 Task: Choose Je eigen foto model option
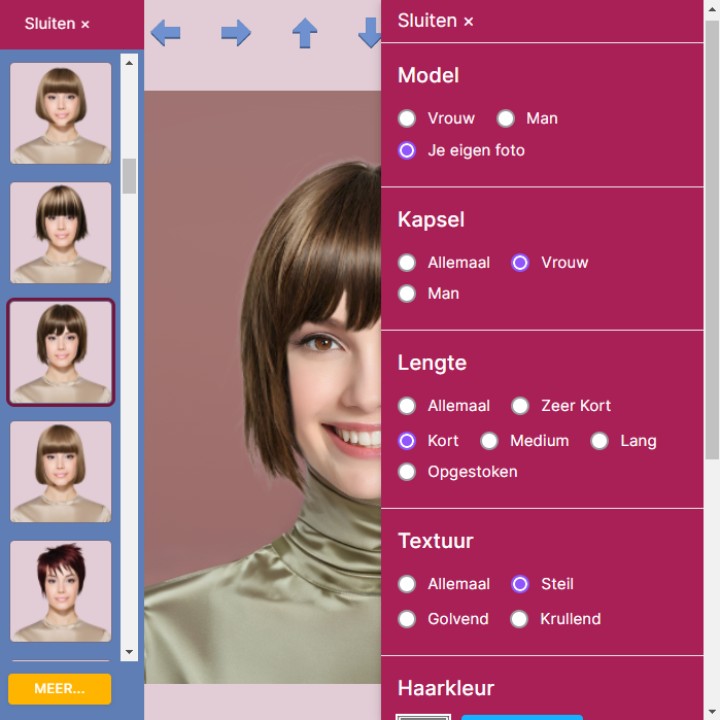(407, 151)
